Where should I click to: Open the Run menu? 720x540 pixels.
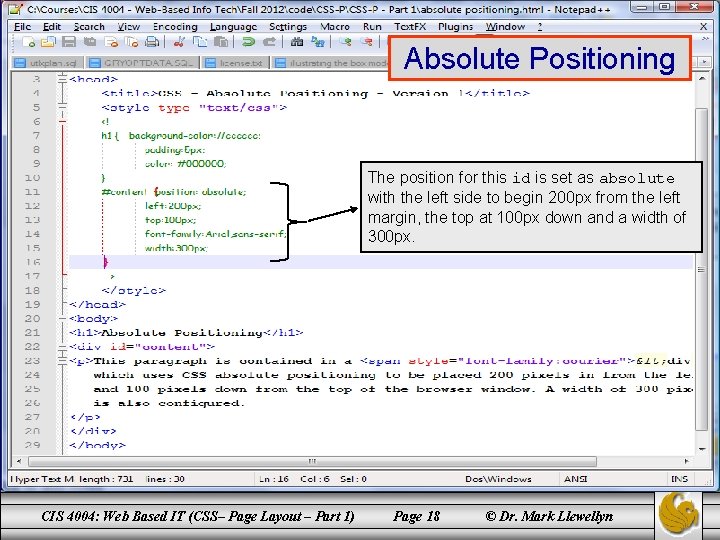[x=372, y=27]
